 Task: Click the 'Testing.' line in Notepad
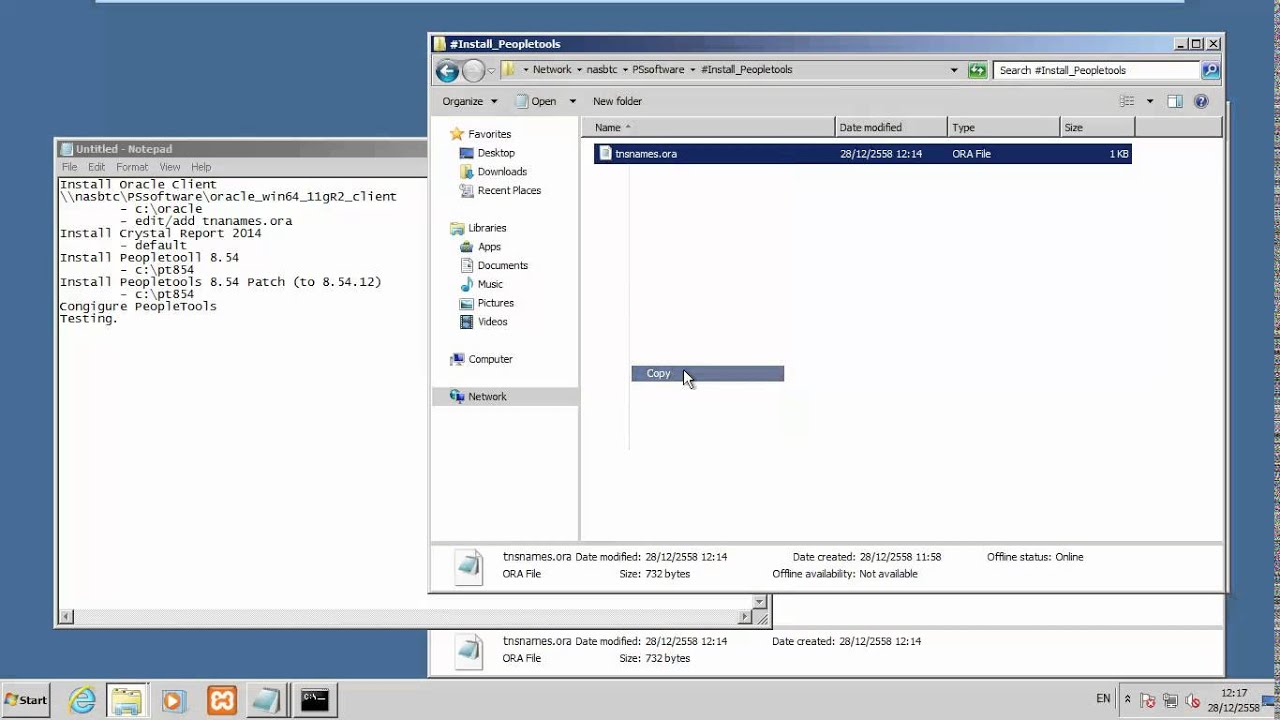[x=89, y=319]
